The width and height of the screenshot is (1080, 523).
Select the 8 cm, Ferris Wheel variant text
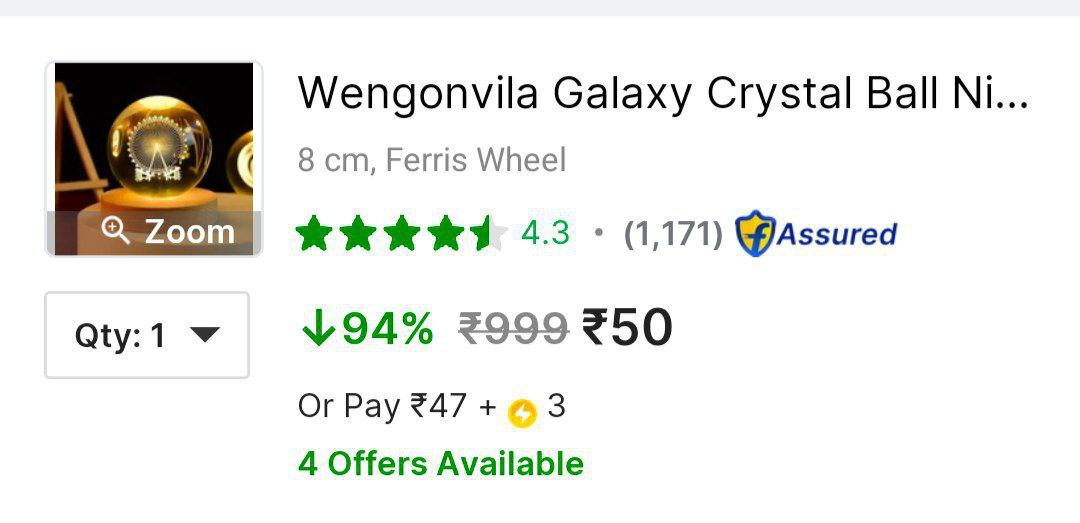point(432,160)
